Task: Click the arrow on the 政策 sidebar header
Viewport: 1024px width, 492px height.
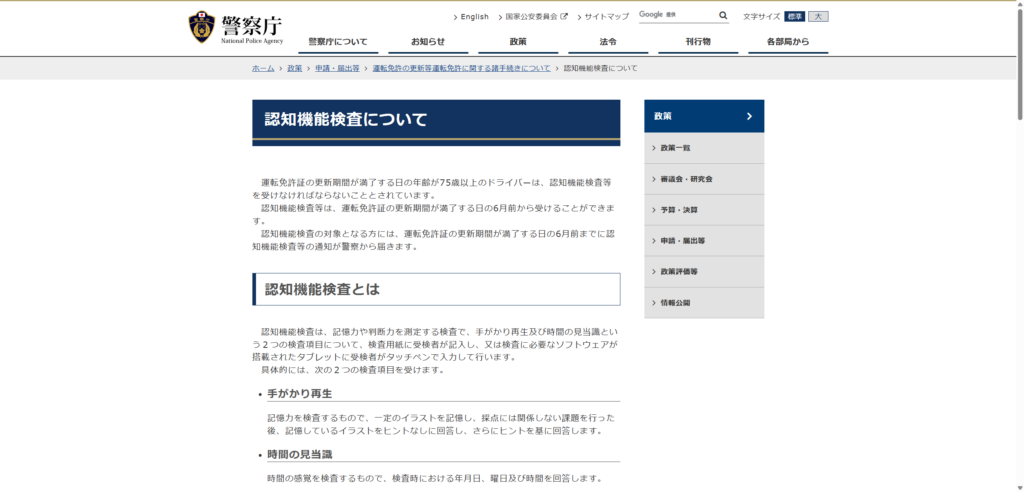Action: [x=748, y=116]
